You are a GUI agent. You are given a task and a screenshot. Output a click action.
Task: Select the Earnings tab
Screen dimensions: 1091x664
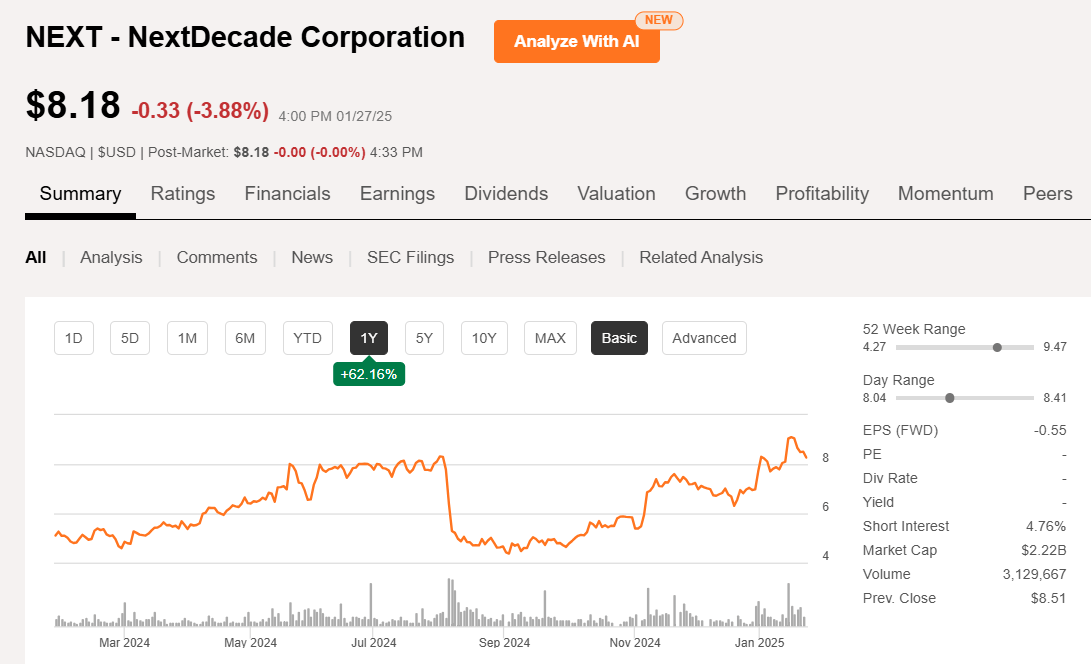coord(397,194)
